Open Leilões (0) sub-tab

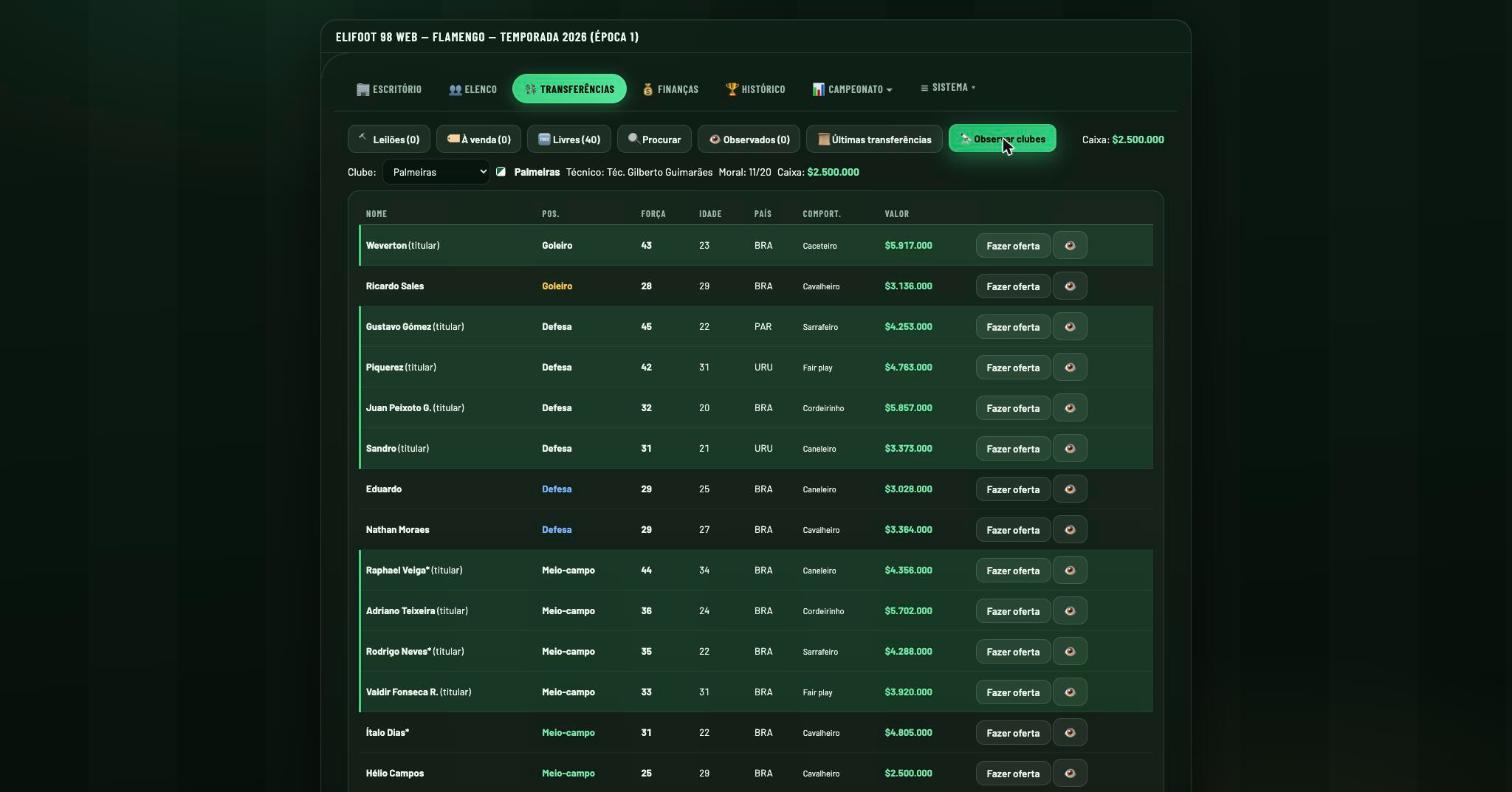point(389,139)
